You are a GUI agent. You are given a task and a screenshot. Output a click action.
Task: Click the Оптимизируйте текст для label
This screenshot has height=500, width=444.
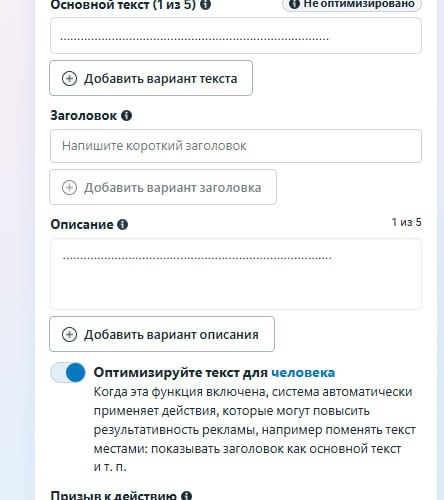click(x=181, y=372)
